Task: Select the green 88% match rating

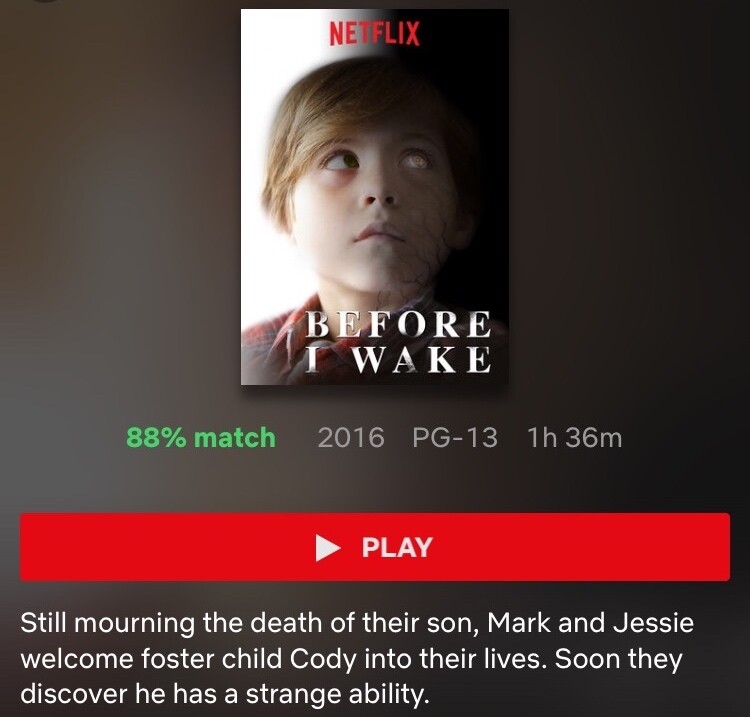Action: coord(201,438)
